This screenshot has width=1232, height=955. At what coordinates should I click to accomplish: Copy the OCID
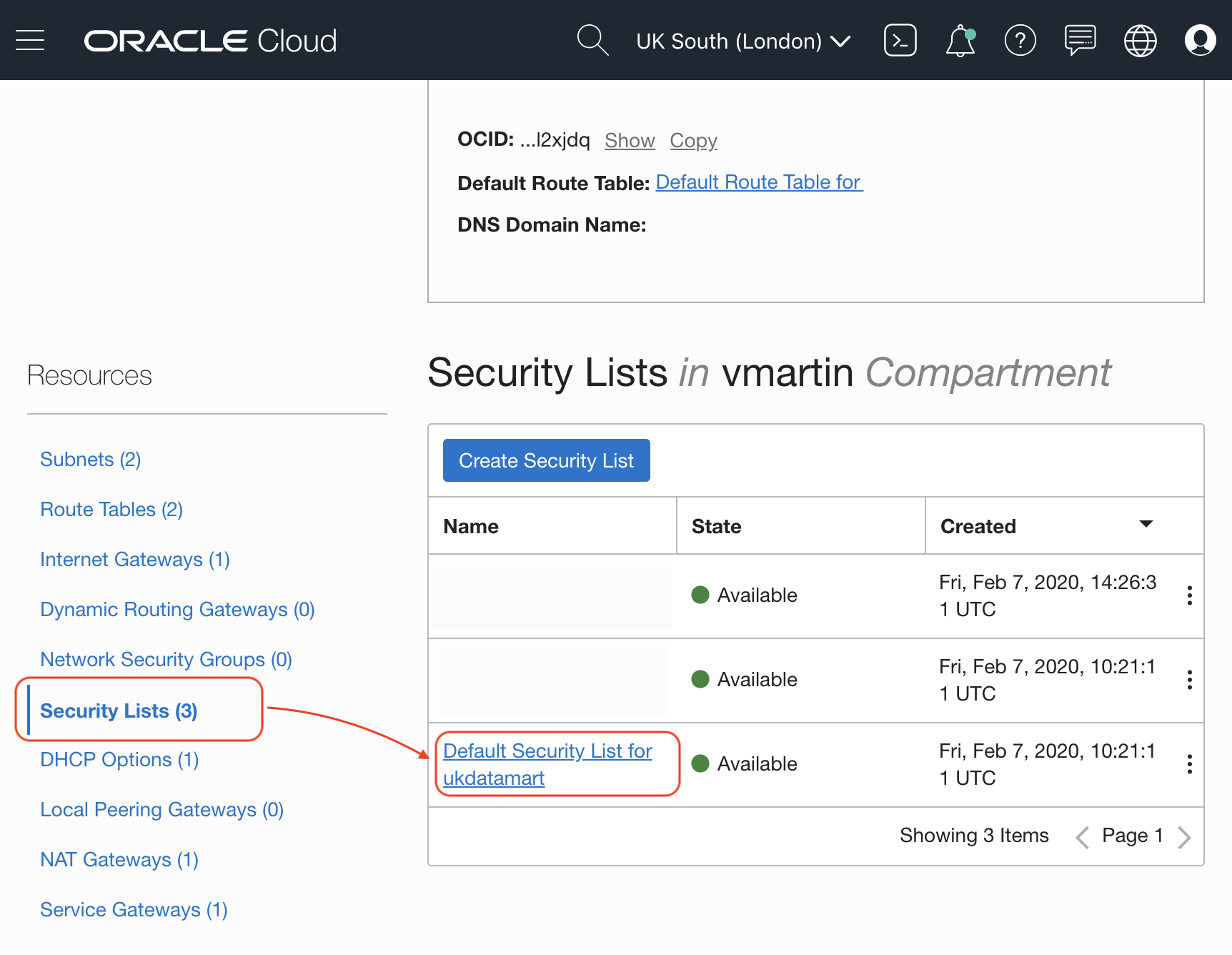[693, 140]
